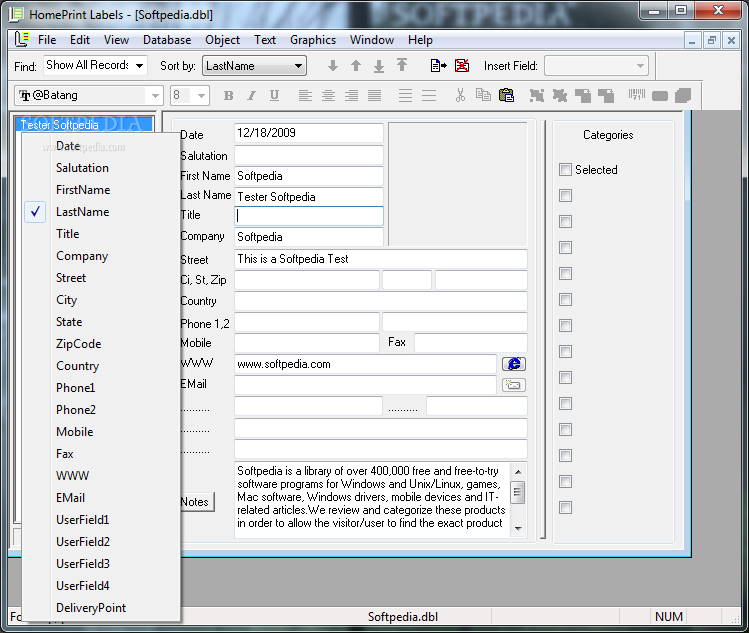
Task: Check the third checkbox under Selected
Action: 565,247
